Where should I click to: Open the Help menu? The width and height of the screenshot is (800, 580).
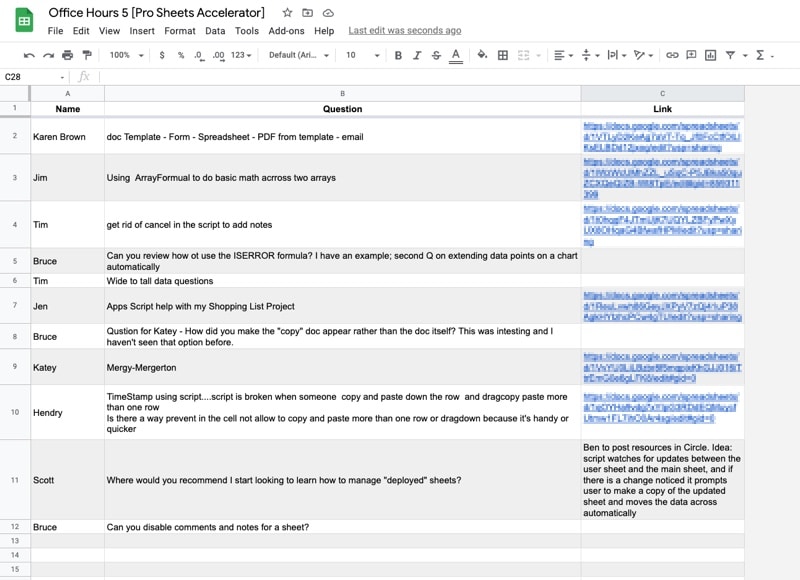(x=324, y=31)
